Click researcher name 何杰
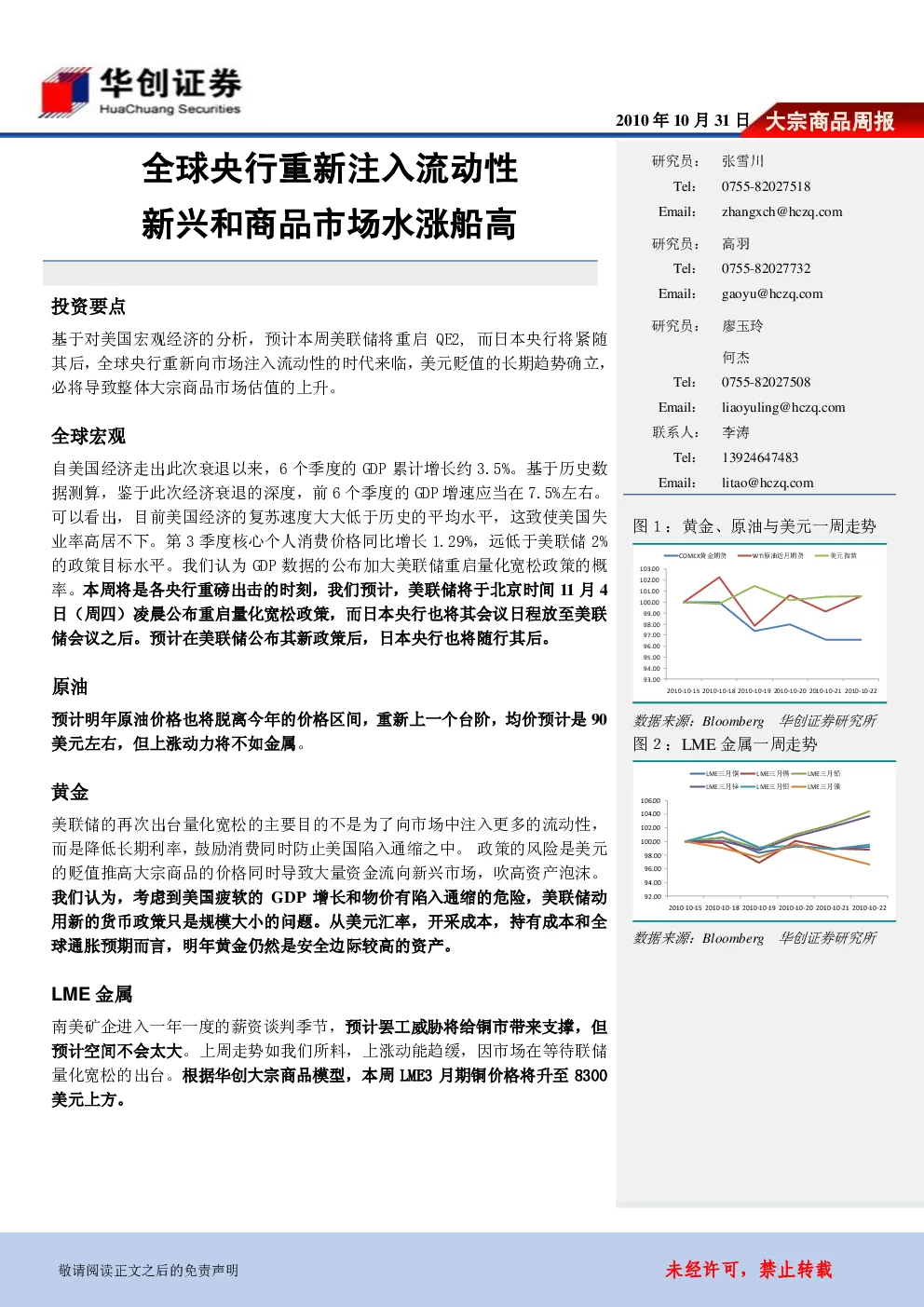This screenshot has width=924, height=1307. pyautogui.click(x=736, y=357)
